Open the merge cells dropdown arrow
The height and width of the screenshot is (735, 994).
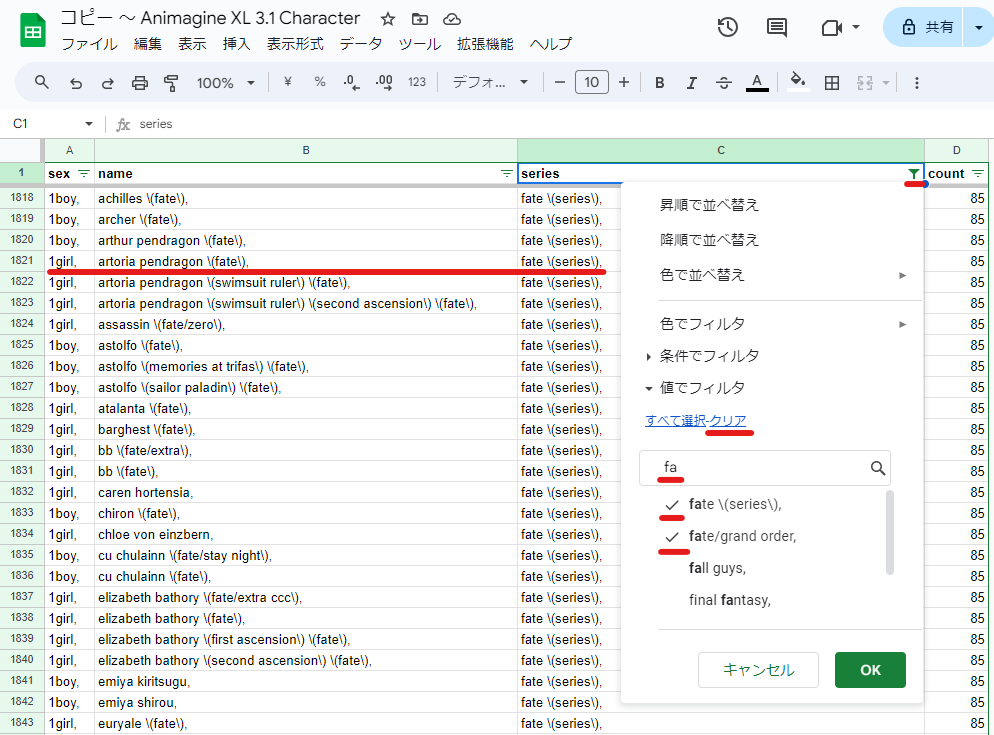click(x=886, y=82)
